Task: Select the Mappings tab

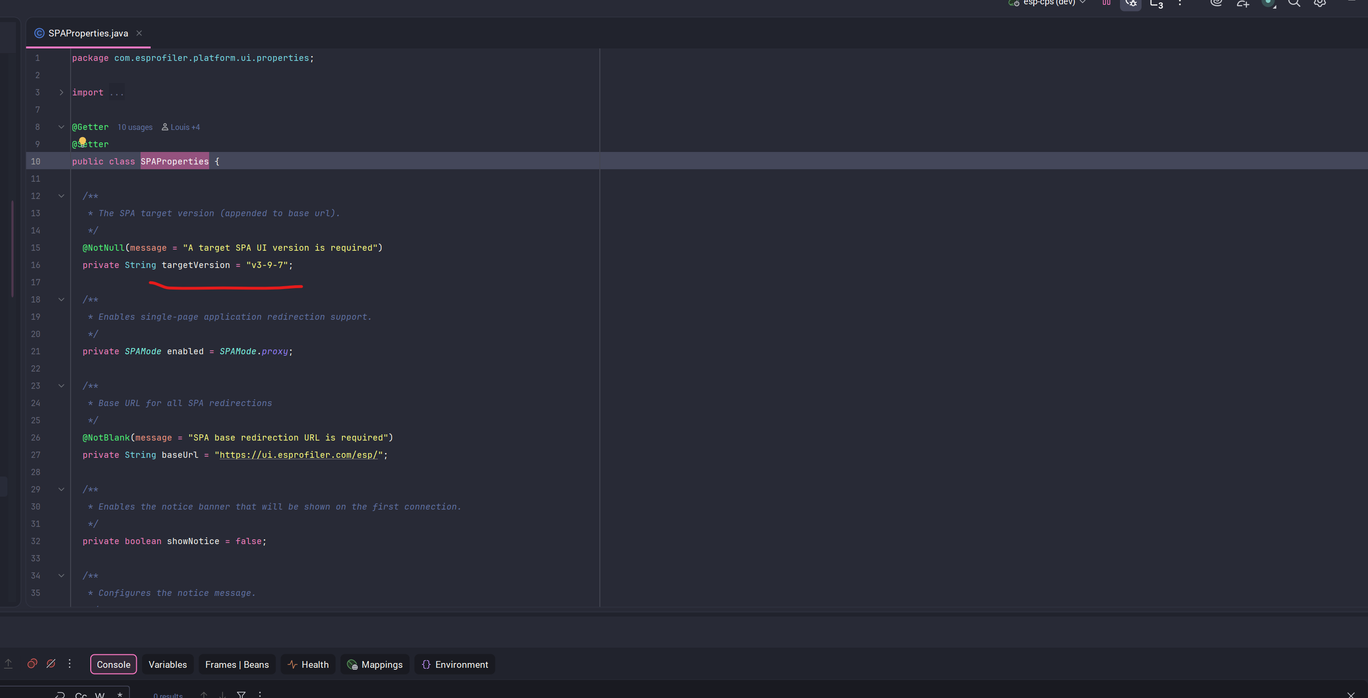Action: point(374,665)
